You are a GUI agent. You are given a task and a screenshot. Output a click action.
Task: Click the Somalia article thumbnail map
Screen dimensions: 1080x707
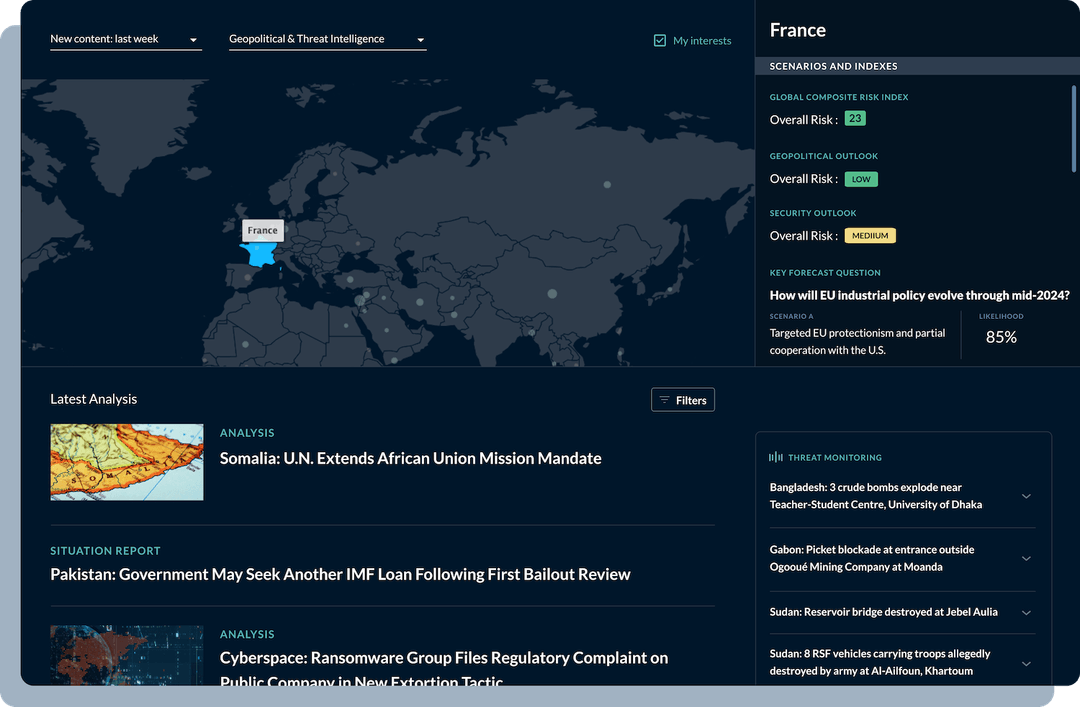coord(127,462)
